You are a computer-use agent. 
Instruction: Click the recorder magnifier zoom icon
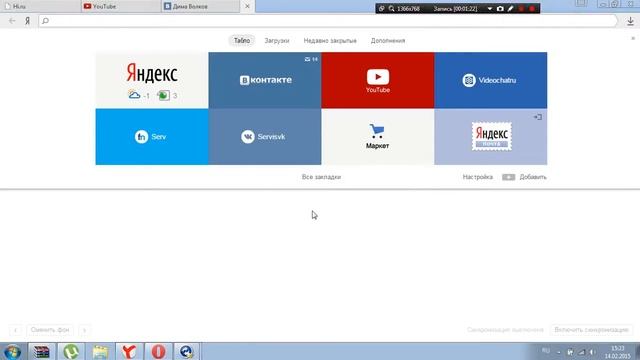coord(391,9)
